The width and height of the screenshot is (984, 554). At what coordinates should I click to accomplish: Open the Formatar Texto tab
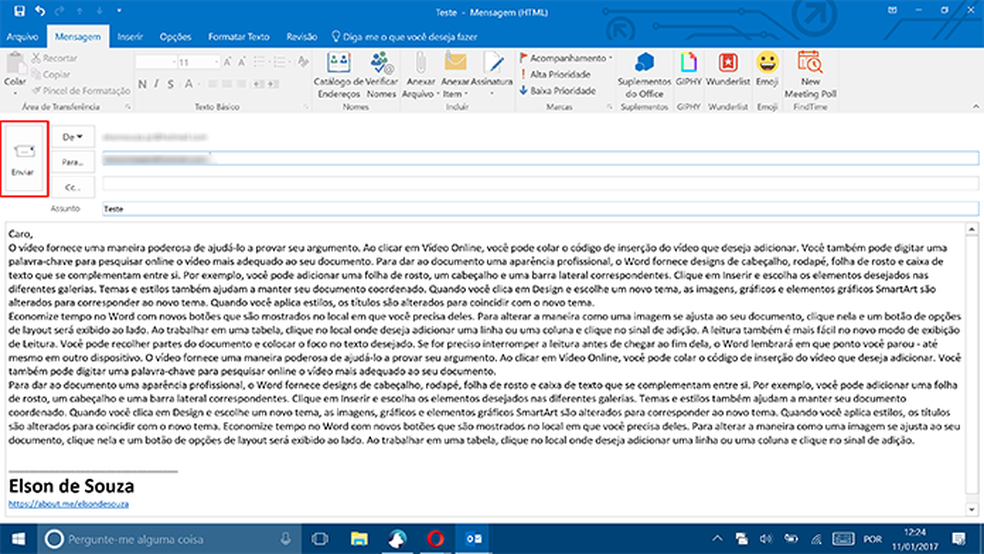point(238,36)
